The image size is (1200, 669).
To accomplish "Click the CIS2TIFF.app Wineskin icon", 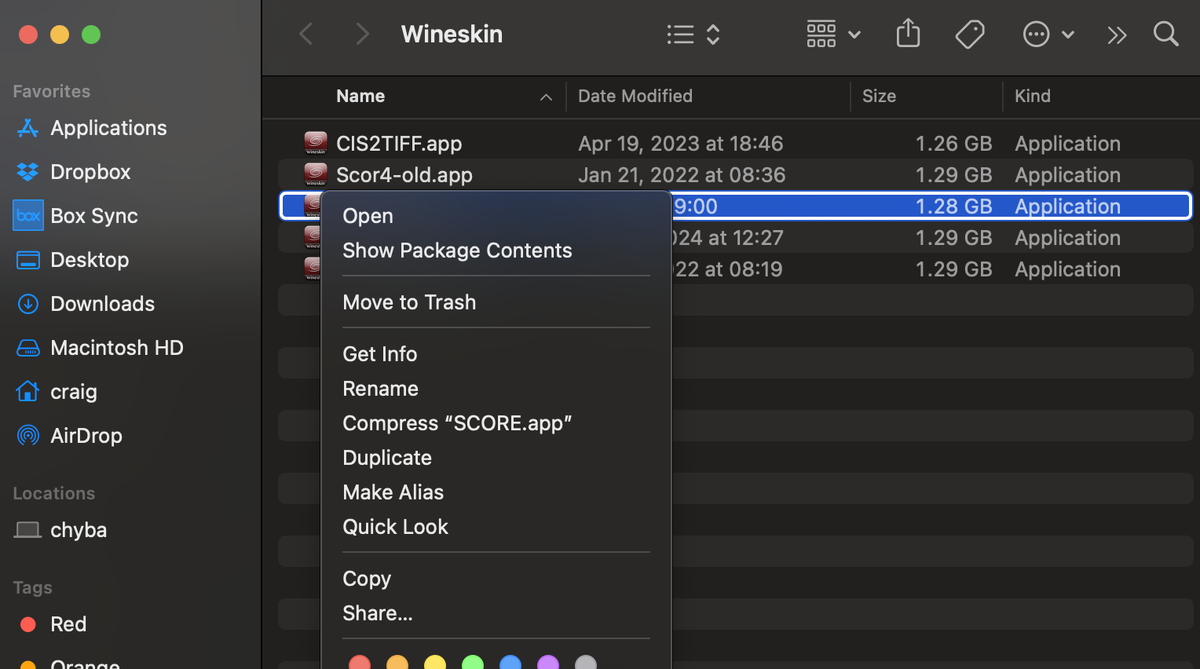I will (x=316, y=144).
